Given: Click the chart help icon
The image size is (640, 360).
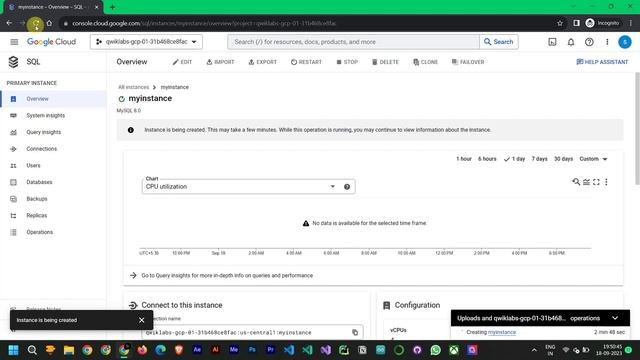Looking at the screenshot, I should (x=347, y=187).
